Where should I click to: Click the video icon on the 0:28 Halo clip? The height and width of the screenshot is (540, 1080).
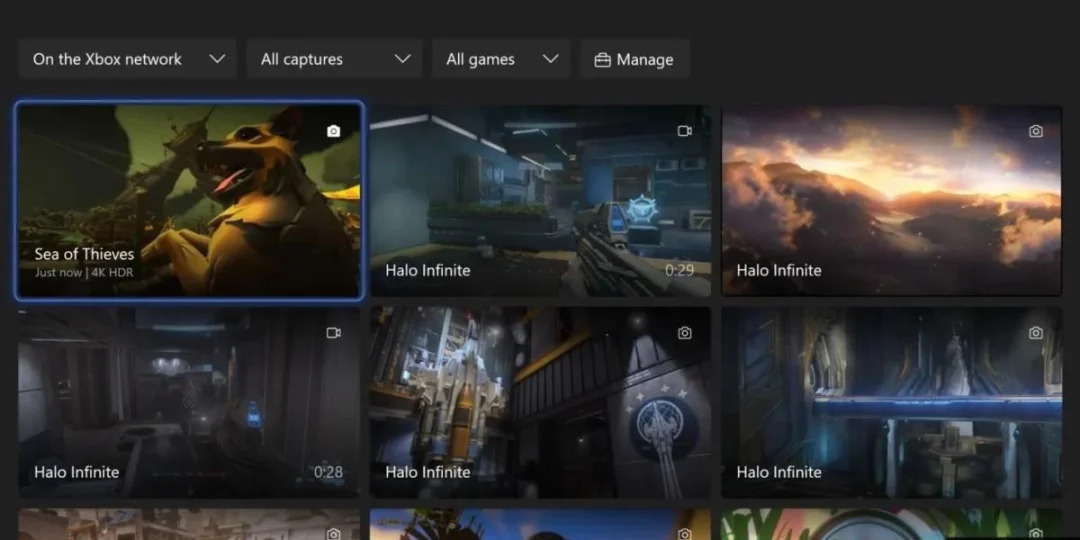334,333
